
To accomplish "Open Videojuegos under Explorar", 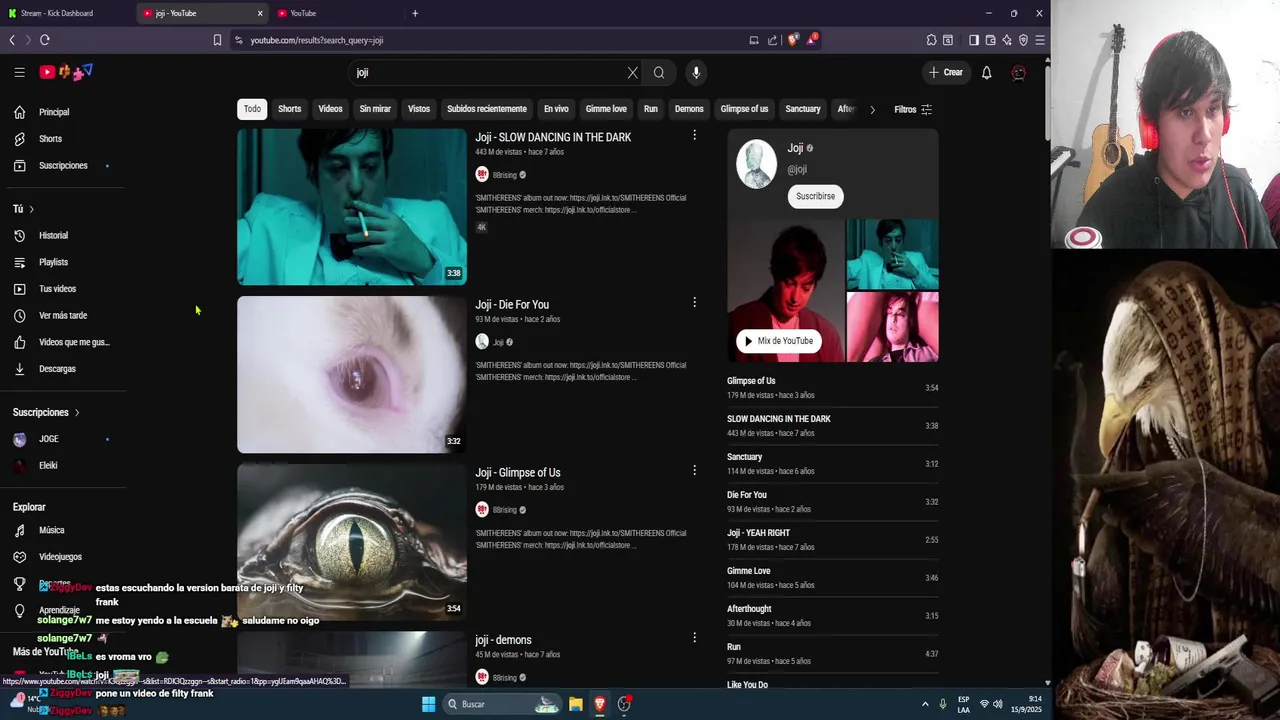I will pos(62,557).
